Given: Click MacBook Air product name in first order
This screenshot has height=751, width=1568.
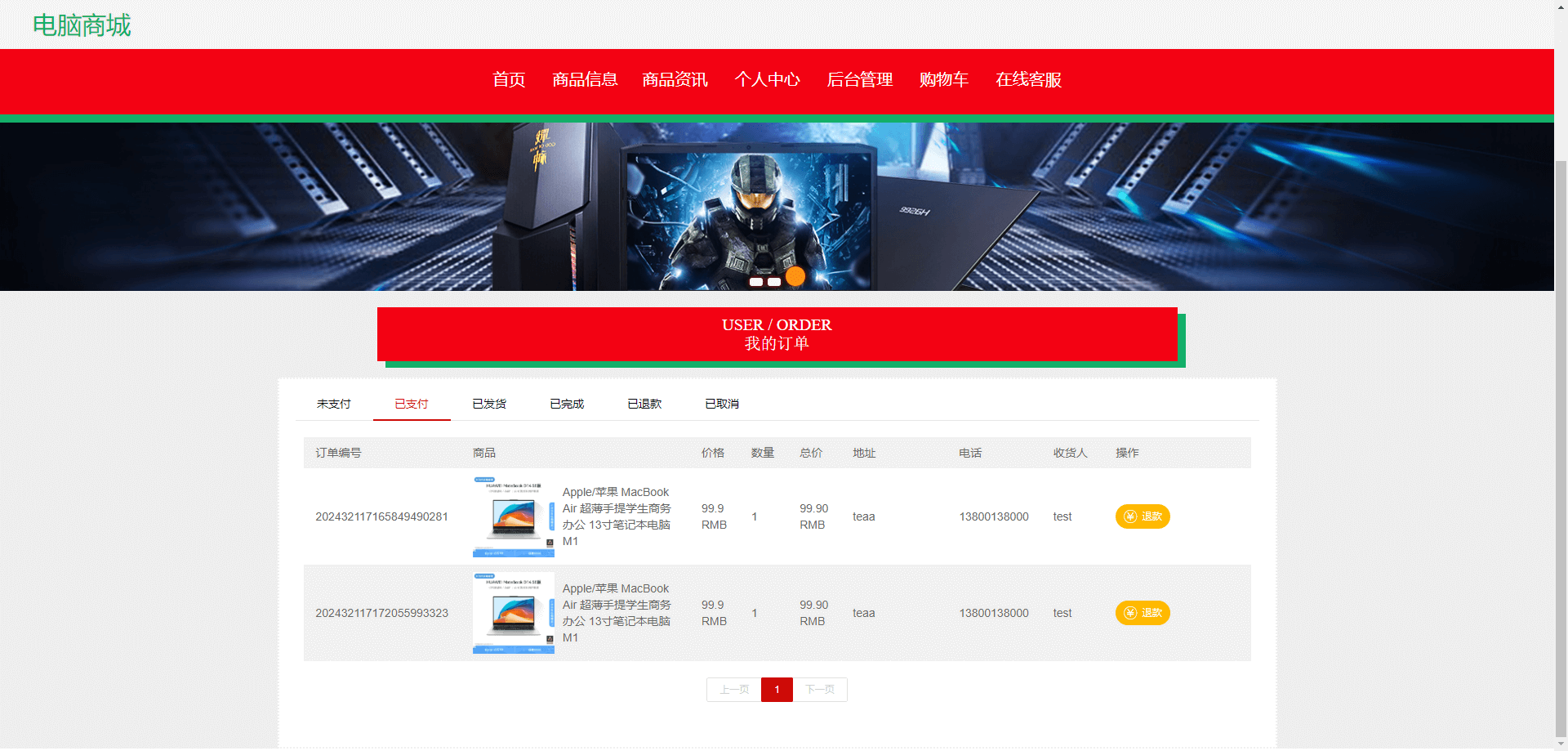Looking at the screenshot, I should point(617,516).
